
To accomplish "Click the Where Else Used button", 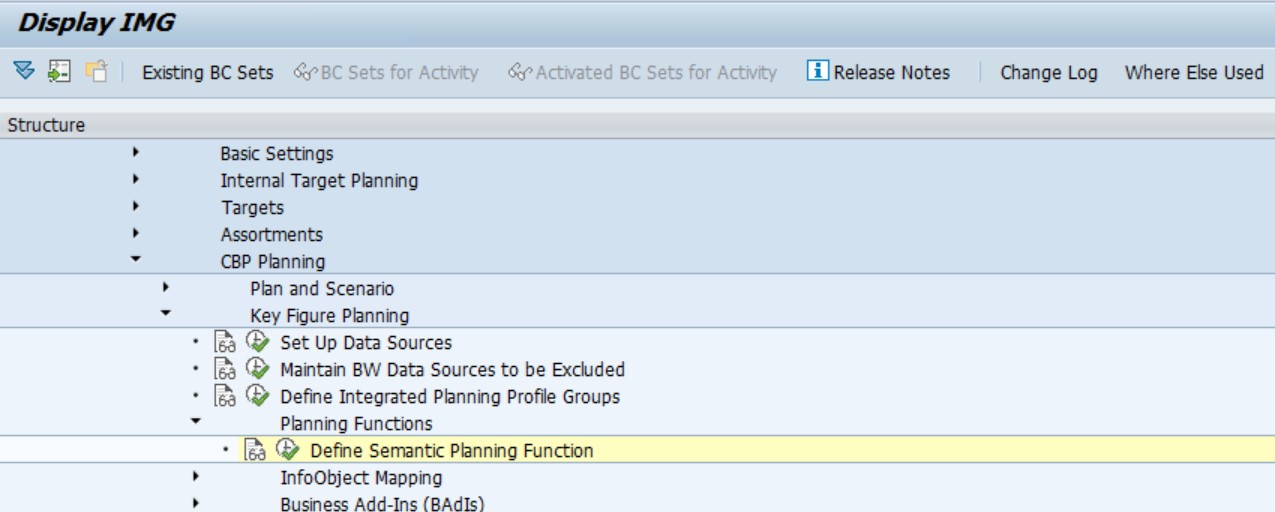I will [1193, 73].
